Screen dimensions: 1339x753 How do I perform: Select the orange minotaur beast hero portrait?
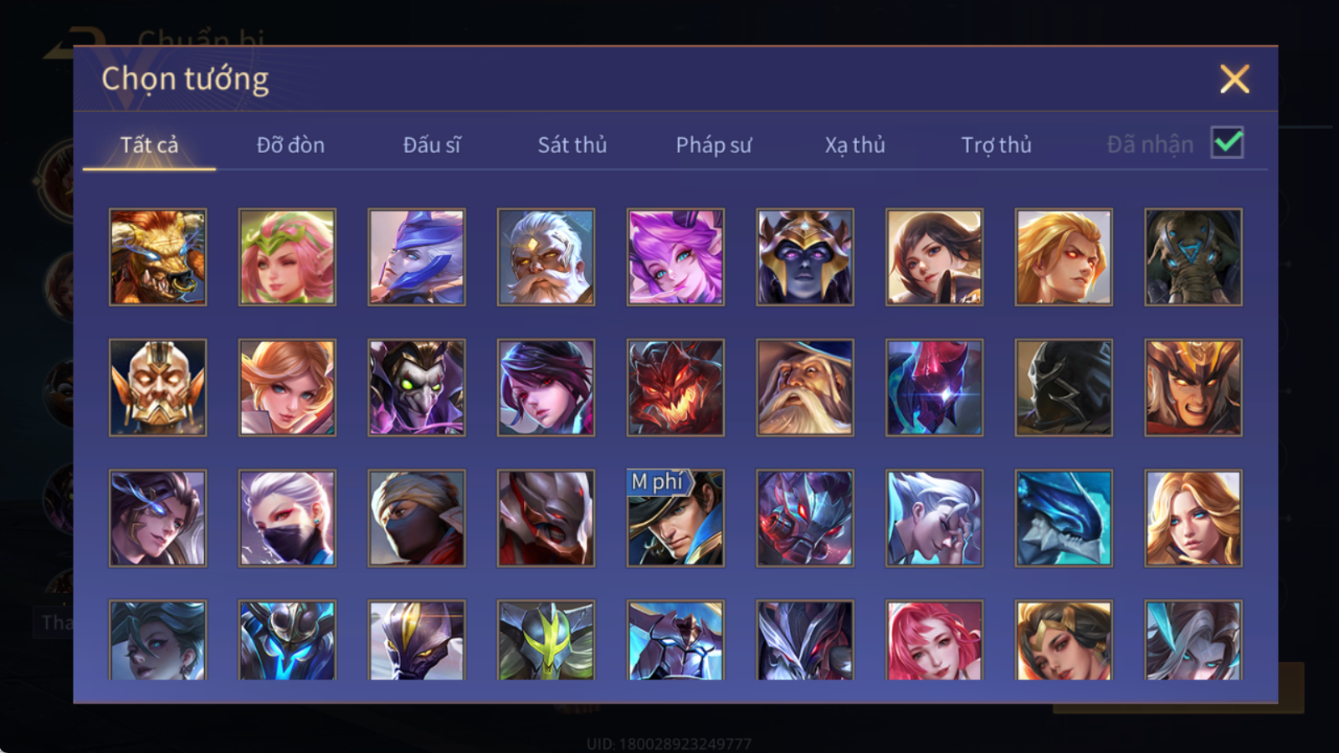click(158, 257)
